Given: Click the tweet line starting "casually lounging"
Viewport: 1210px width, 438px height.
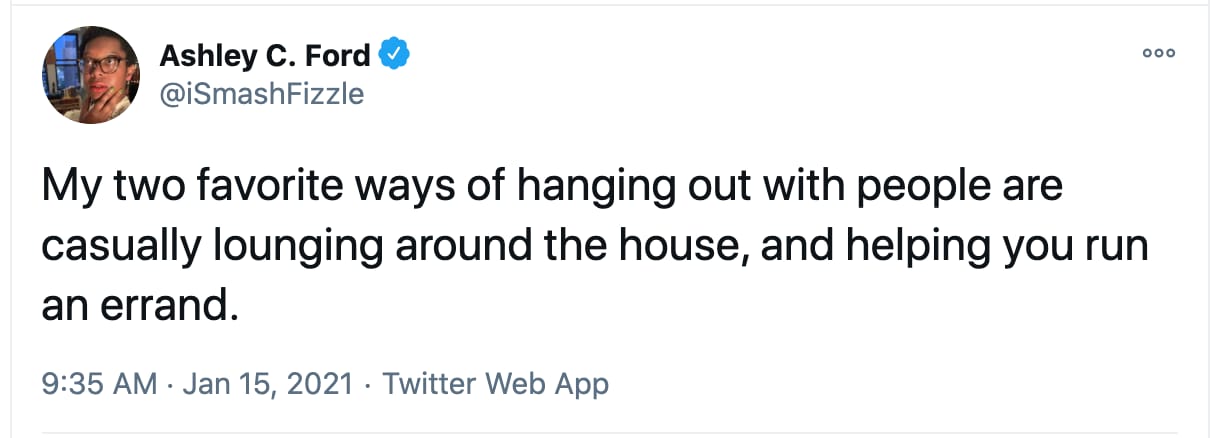Looking at the screenshot, I should click(x=594, y=247).
